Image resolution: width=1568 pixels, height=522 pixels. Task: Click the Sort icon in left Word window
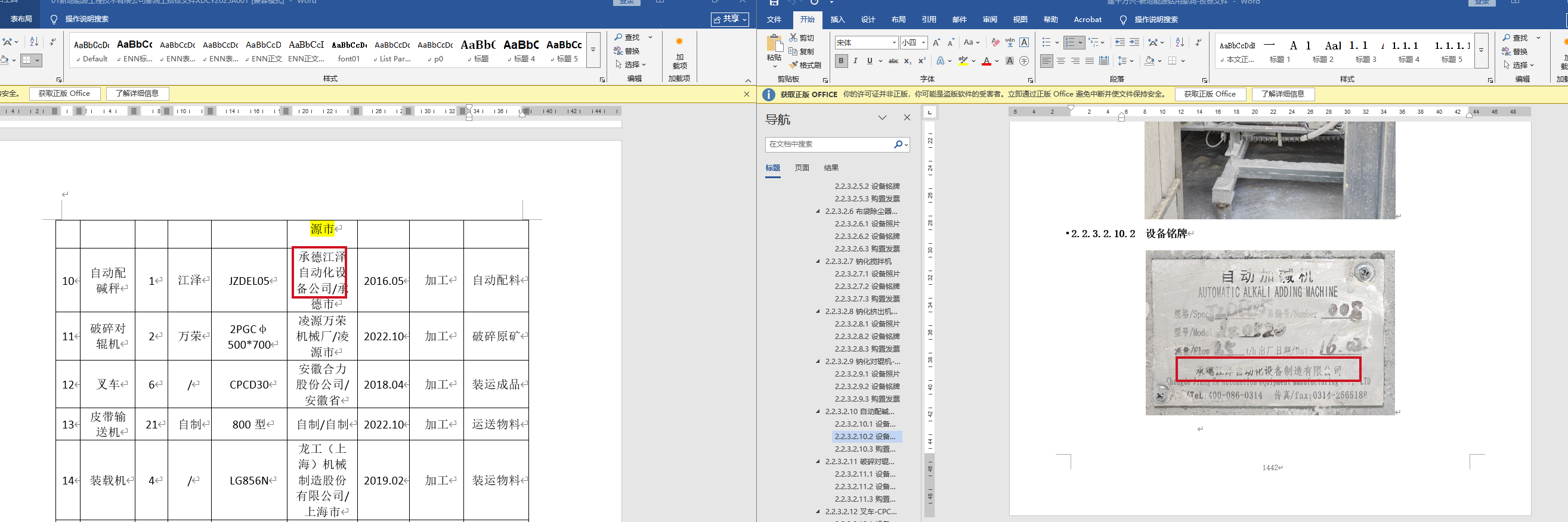[34, 42]
